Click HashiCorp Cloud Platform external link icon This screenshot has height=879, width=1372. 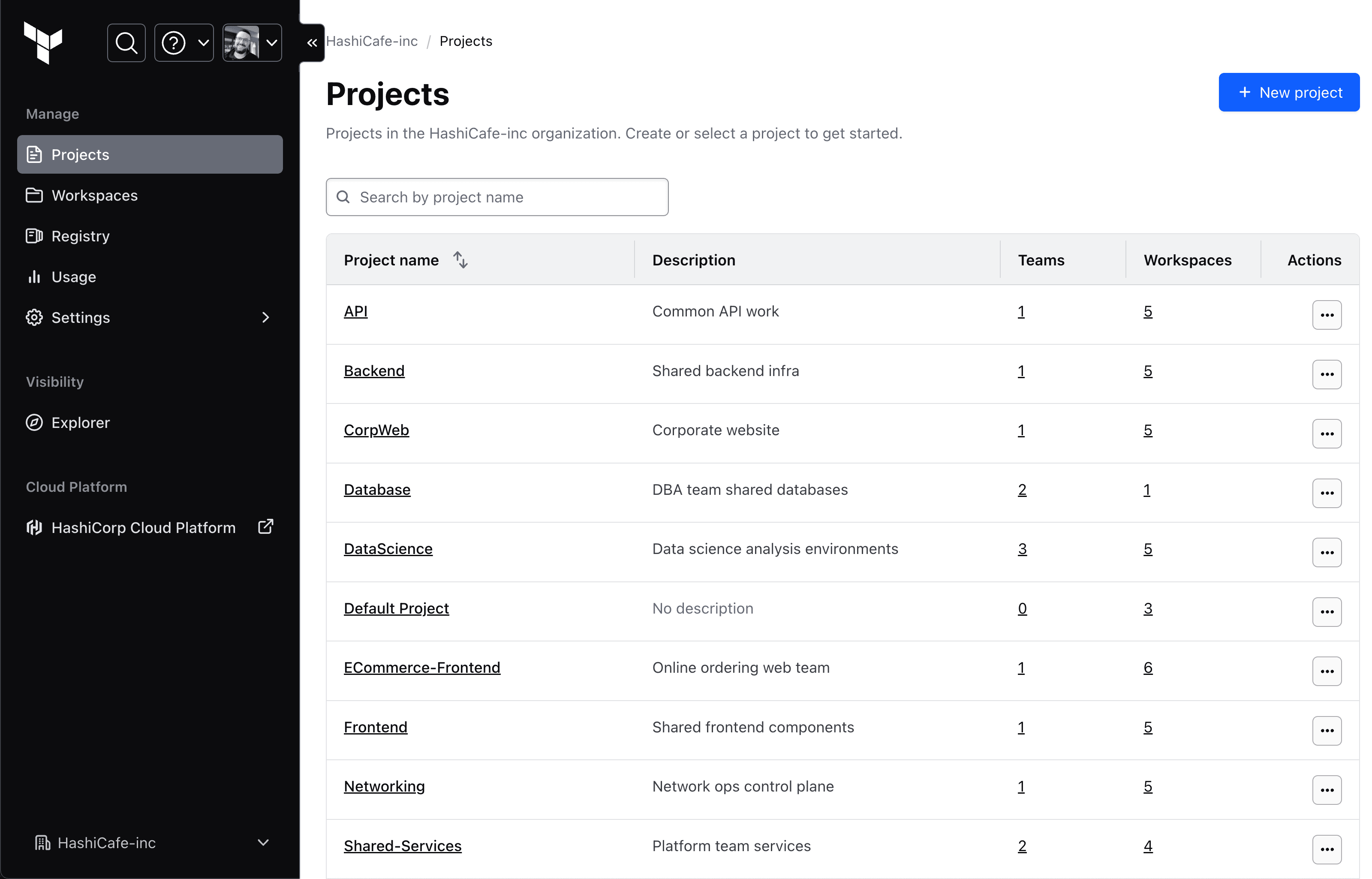265,527
